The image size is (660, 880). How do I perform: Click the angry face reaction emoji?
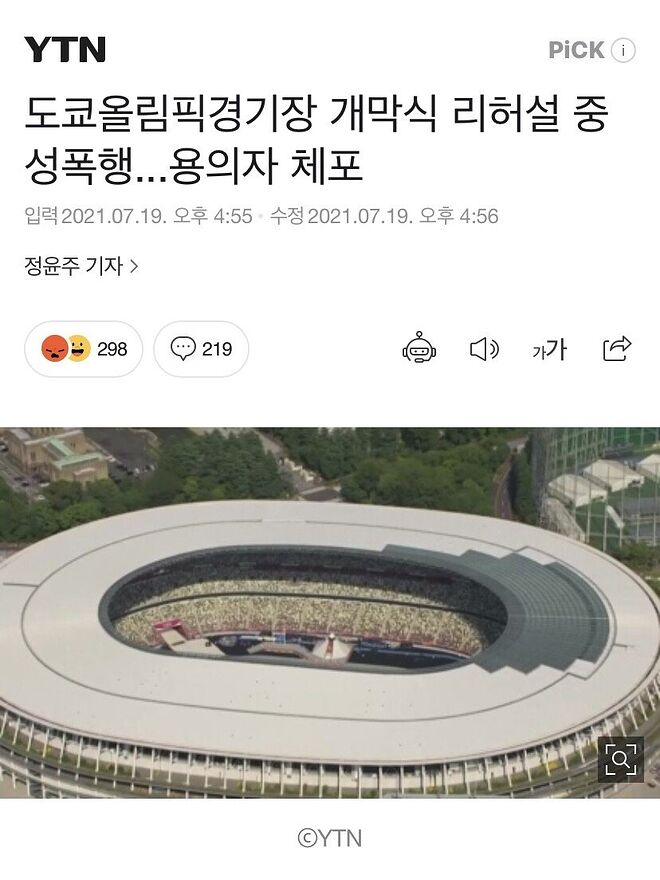click(54, 349)
